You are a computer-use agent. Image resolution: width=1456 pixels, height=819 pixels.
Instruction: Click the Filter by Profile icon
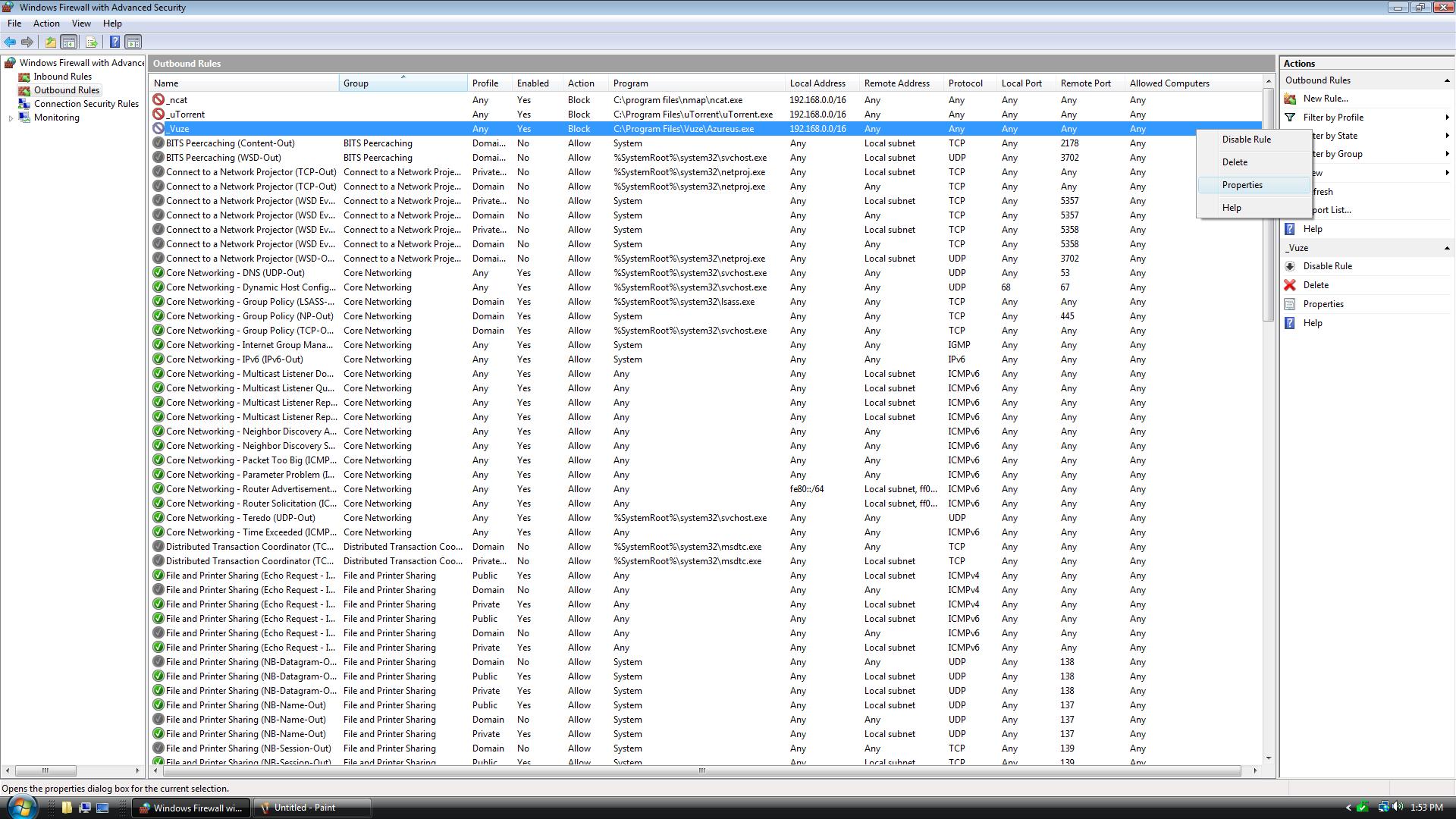[x=1291, y=117]
